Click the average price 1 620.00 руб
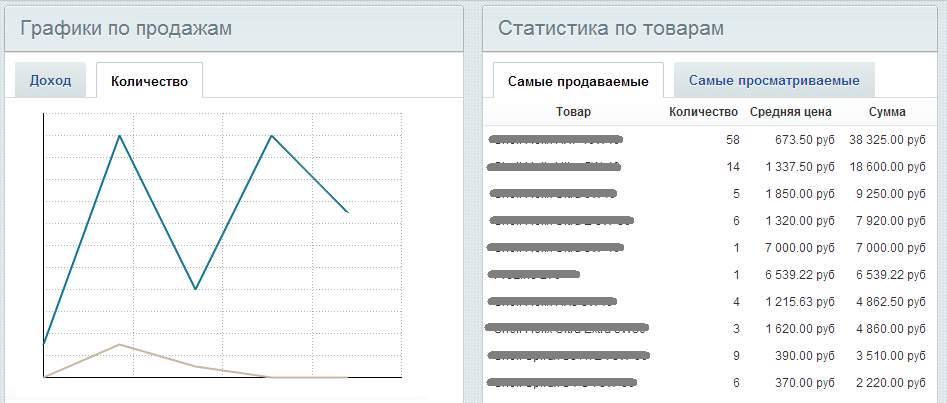This screenshot has height=403, width=947. 800,329
